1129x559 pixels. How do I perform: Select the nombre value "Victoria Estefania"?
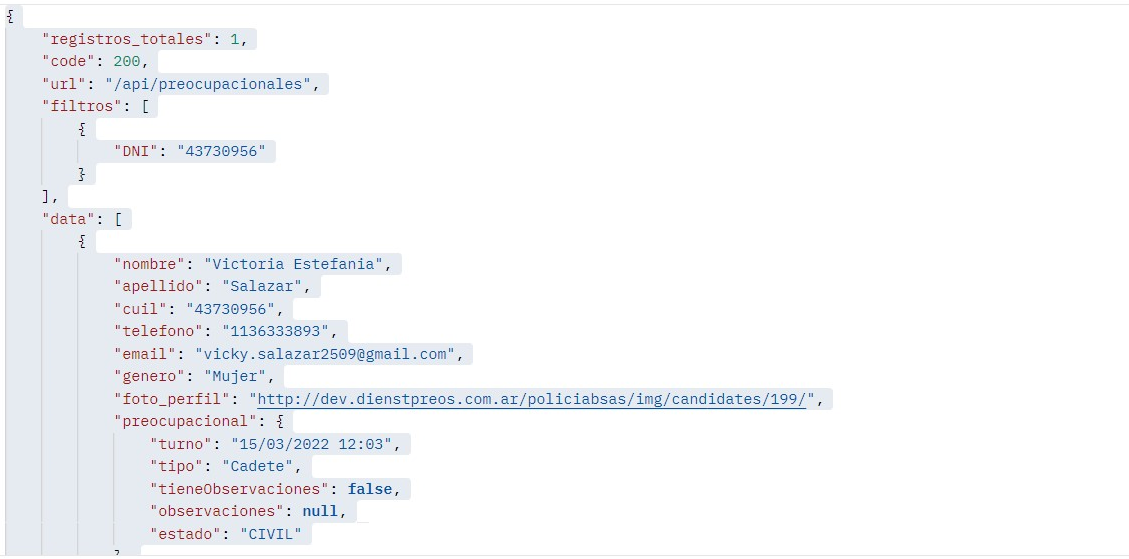(x=295, y=264)
